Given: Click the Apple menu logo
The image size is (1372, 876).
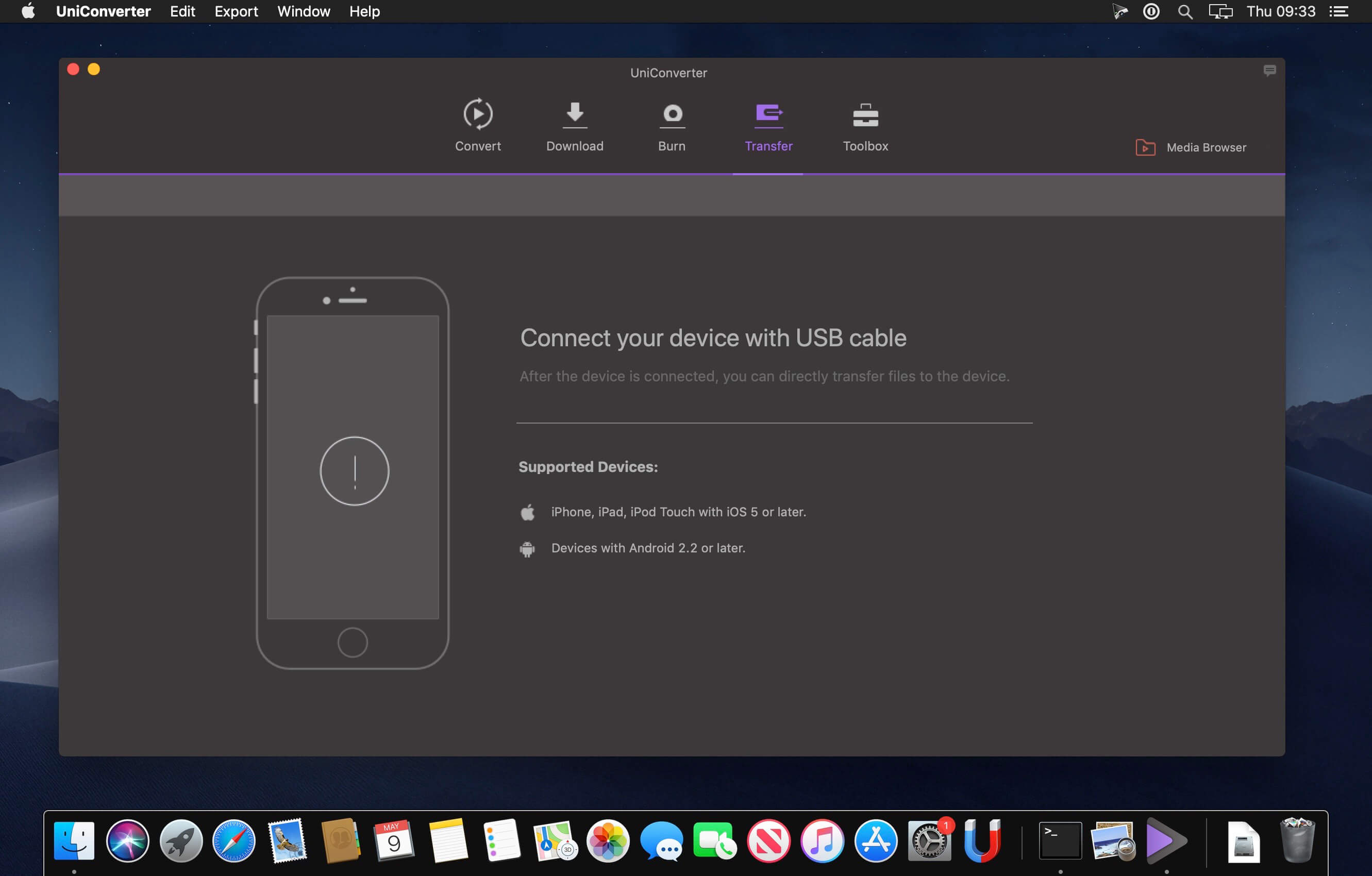Looking at the screenshot, I should [28, 11].
